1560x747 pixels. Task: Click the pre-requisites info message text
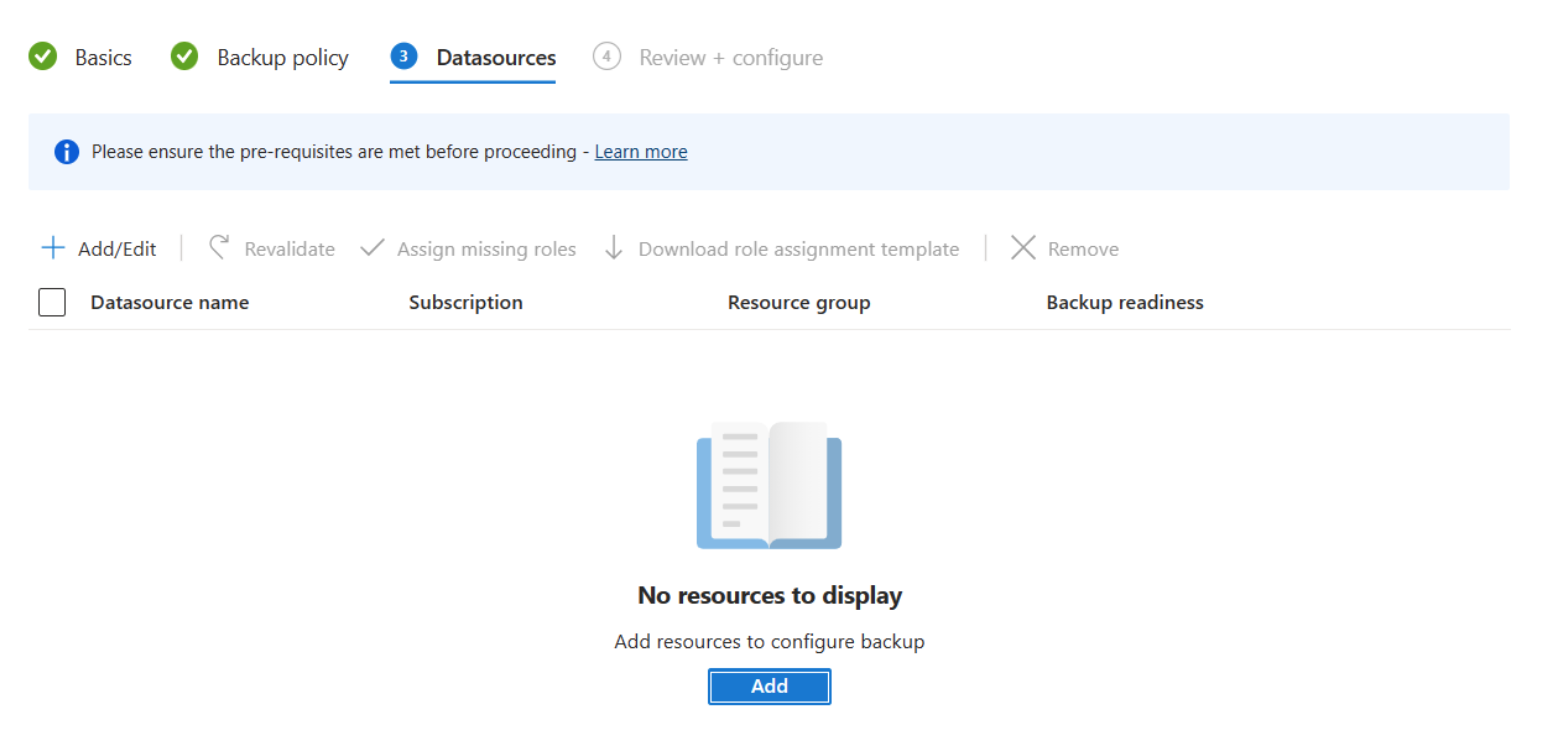pyautogui.click(x=334, y=152)
